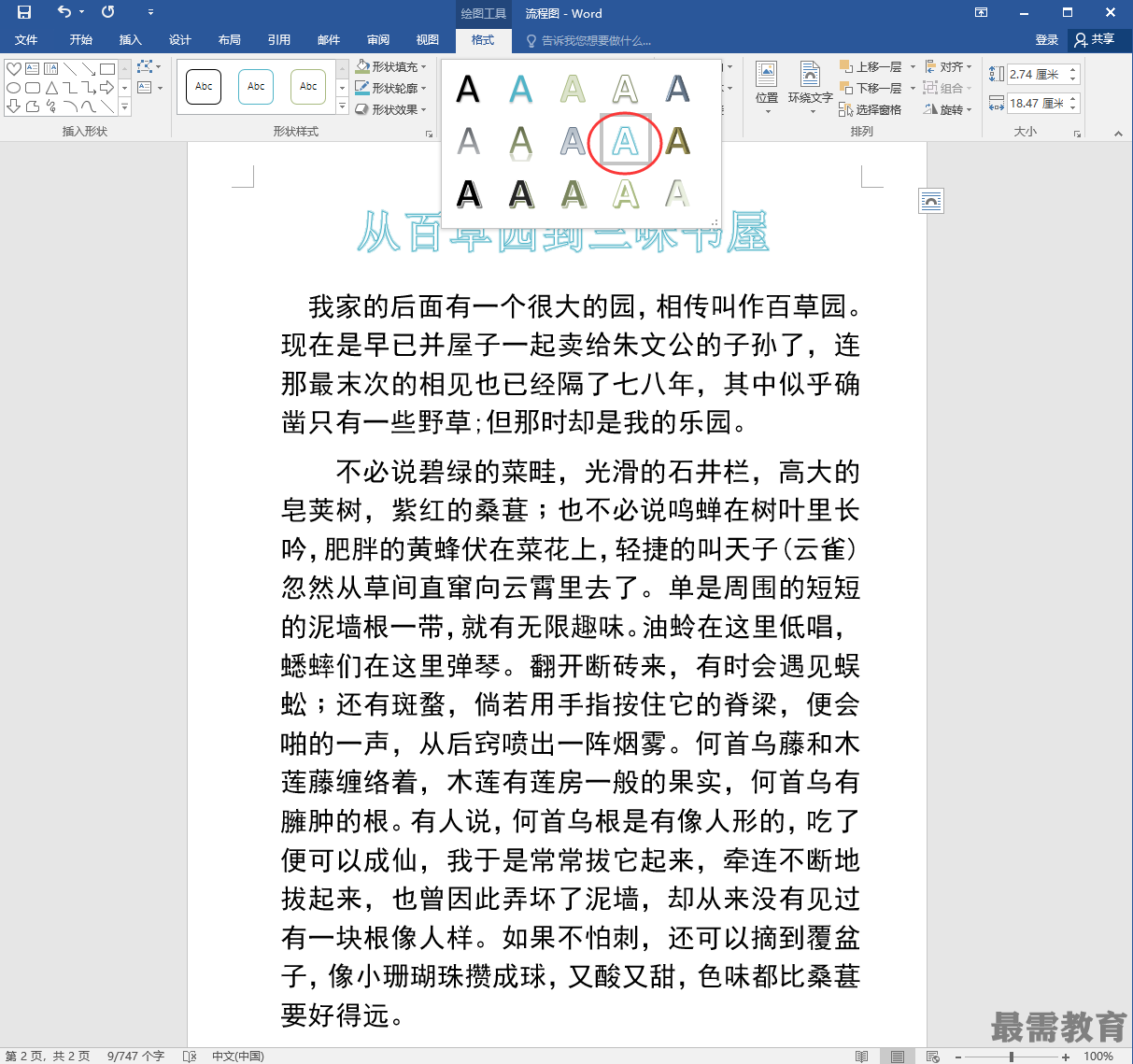
Task: Expand the shapes gallery more button
Action: click(x=124, y=107)
